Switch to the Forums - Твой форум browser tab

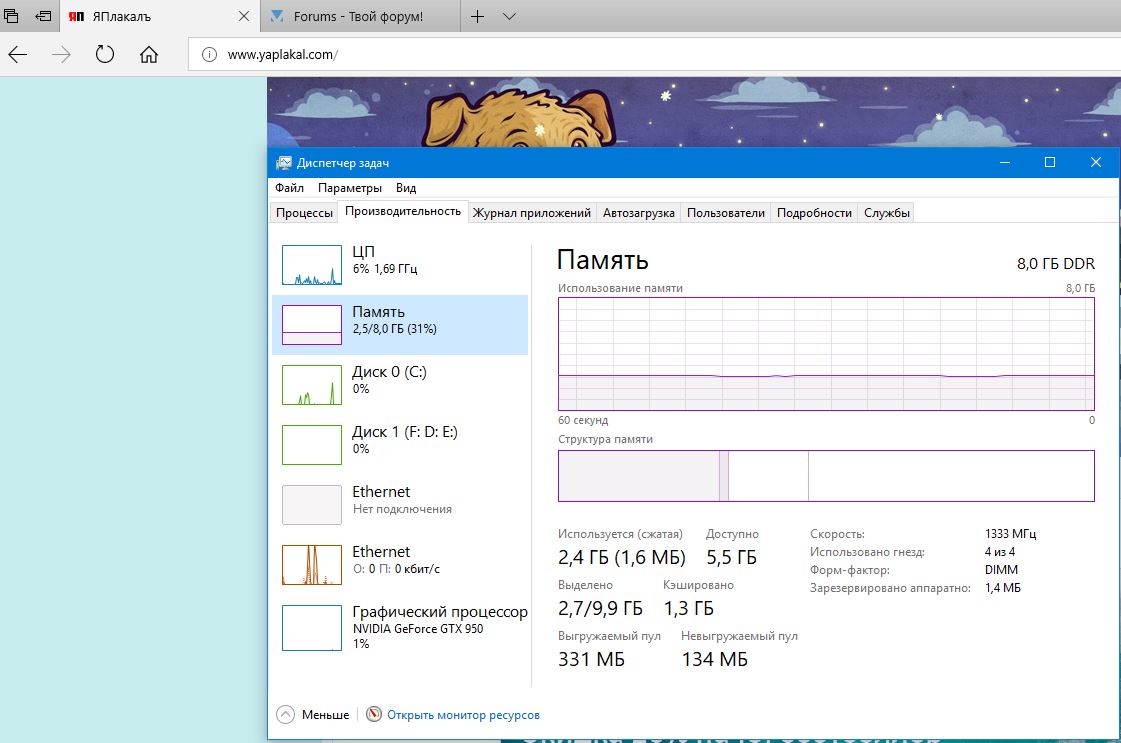(358, 17)
